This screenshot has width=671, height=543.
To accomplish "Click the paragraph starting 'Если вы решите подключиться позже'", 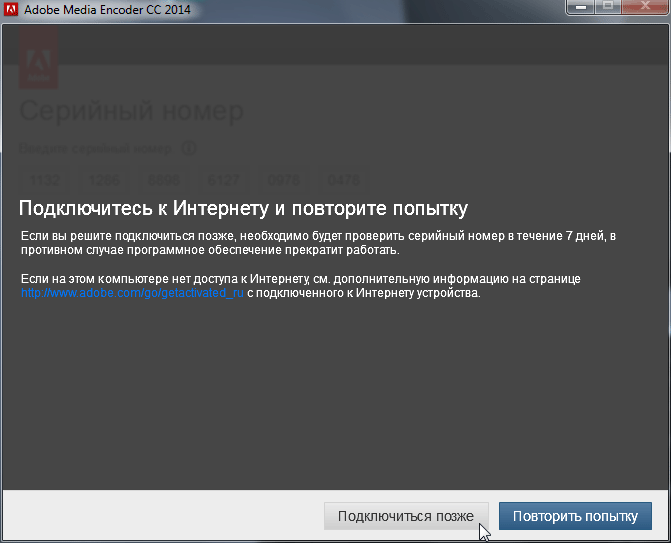I will pyautogui.click(x=318, y=243).
